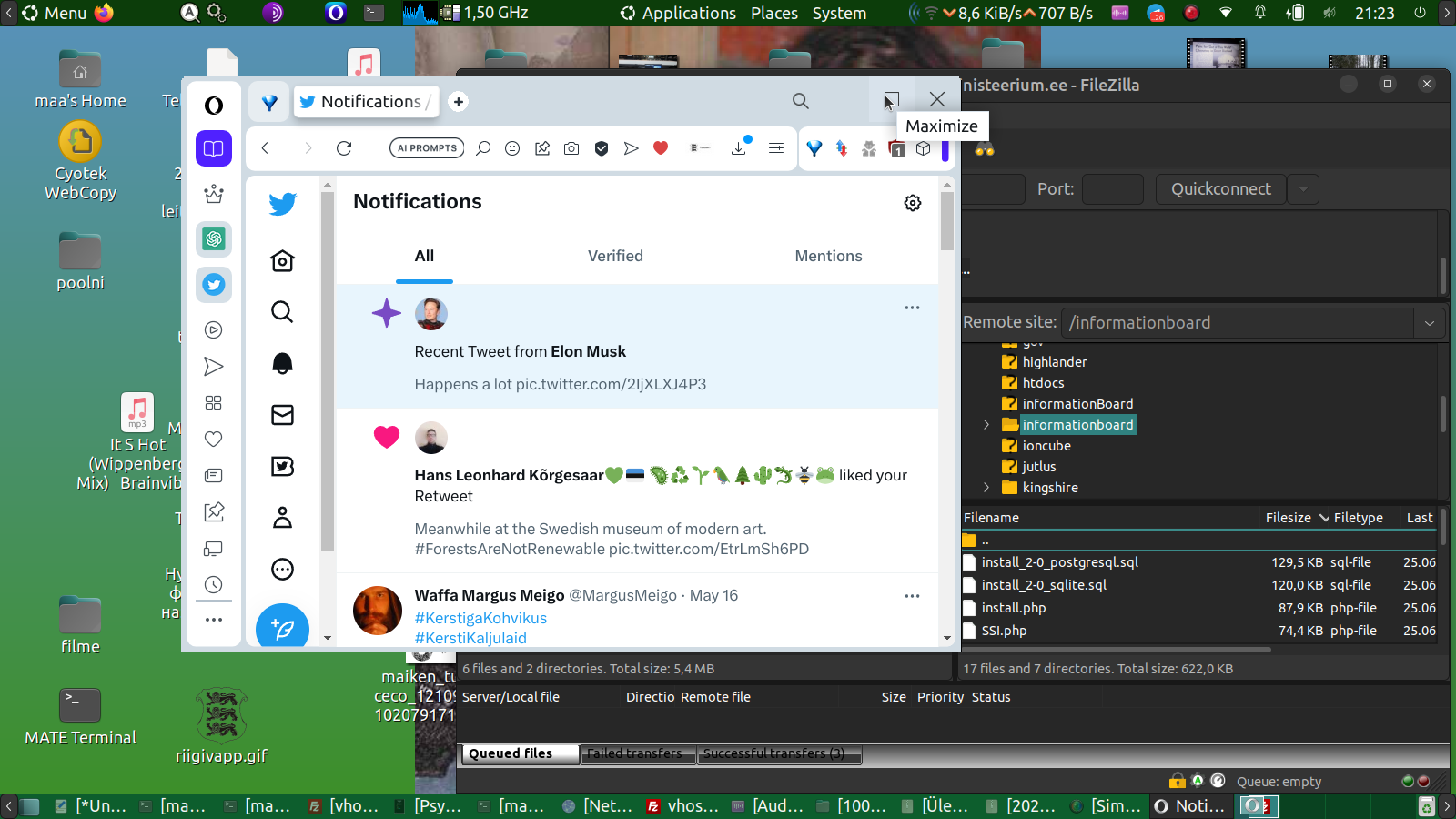Take a snapshot with camera icon
The height and width of the screenshot is (819, 1456).
coord(571,148)
